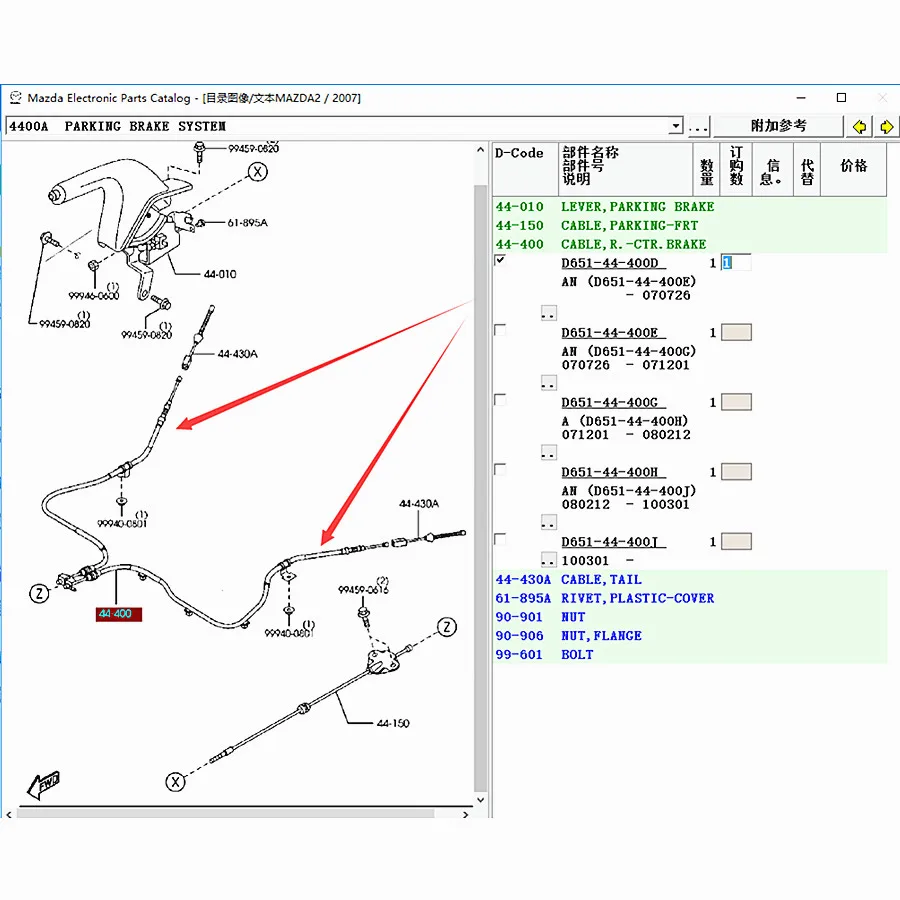Open part number link D651-44-400G
The width and height of the screenshot is (900, 900).
(x=613, y=402)
